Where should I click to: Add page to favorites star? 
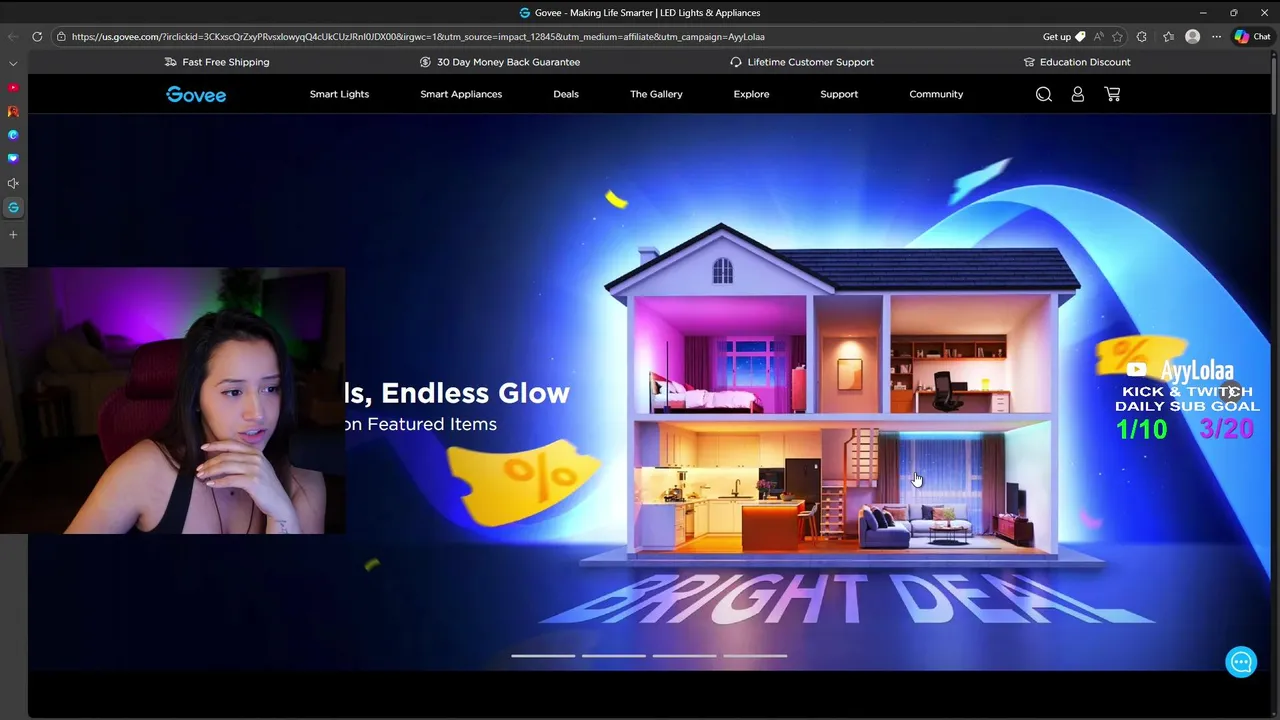coord(1118,37)
